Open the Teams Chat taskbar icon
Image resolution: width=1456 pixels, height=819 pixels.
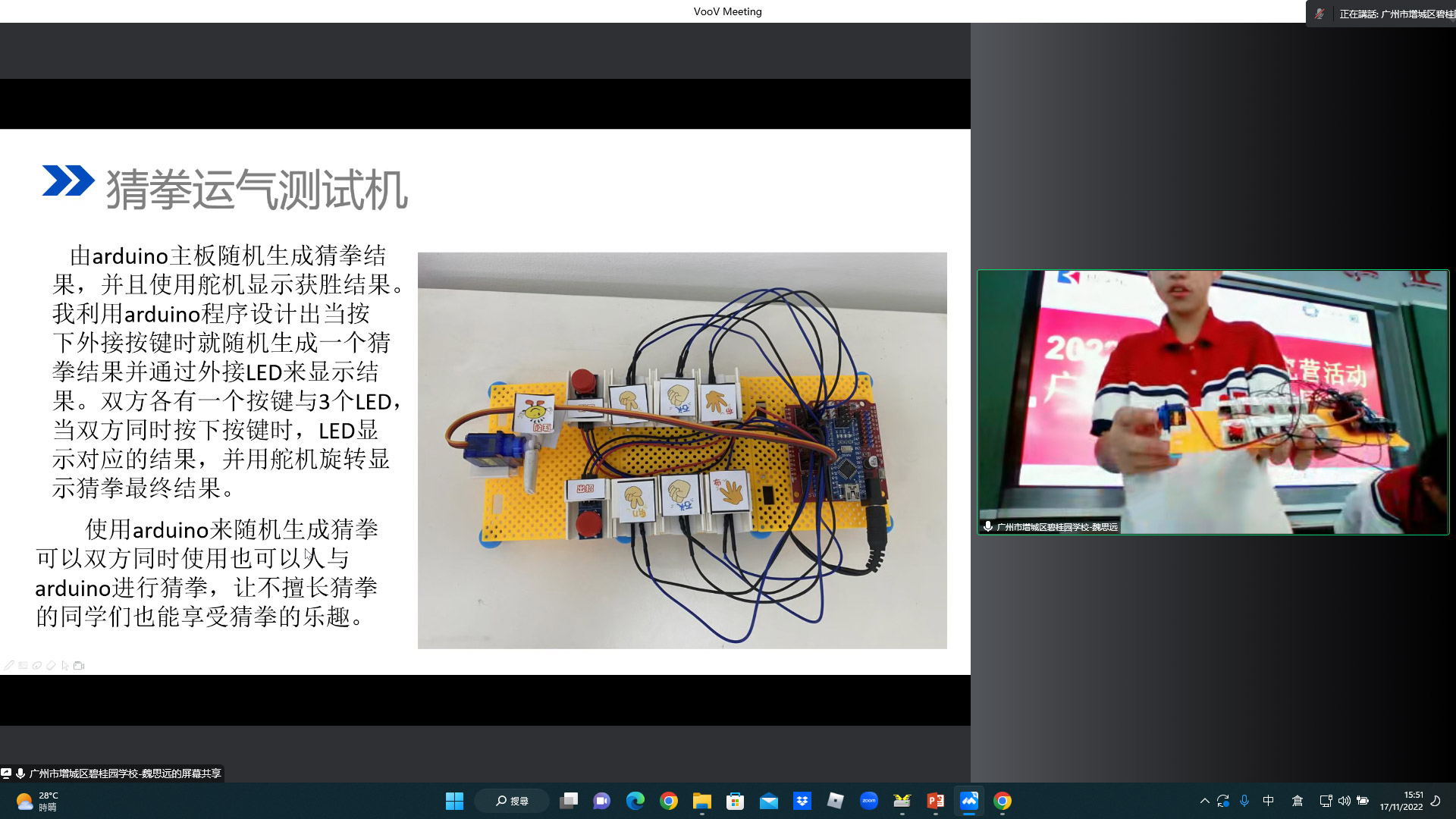(602, 801)
